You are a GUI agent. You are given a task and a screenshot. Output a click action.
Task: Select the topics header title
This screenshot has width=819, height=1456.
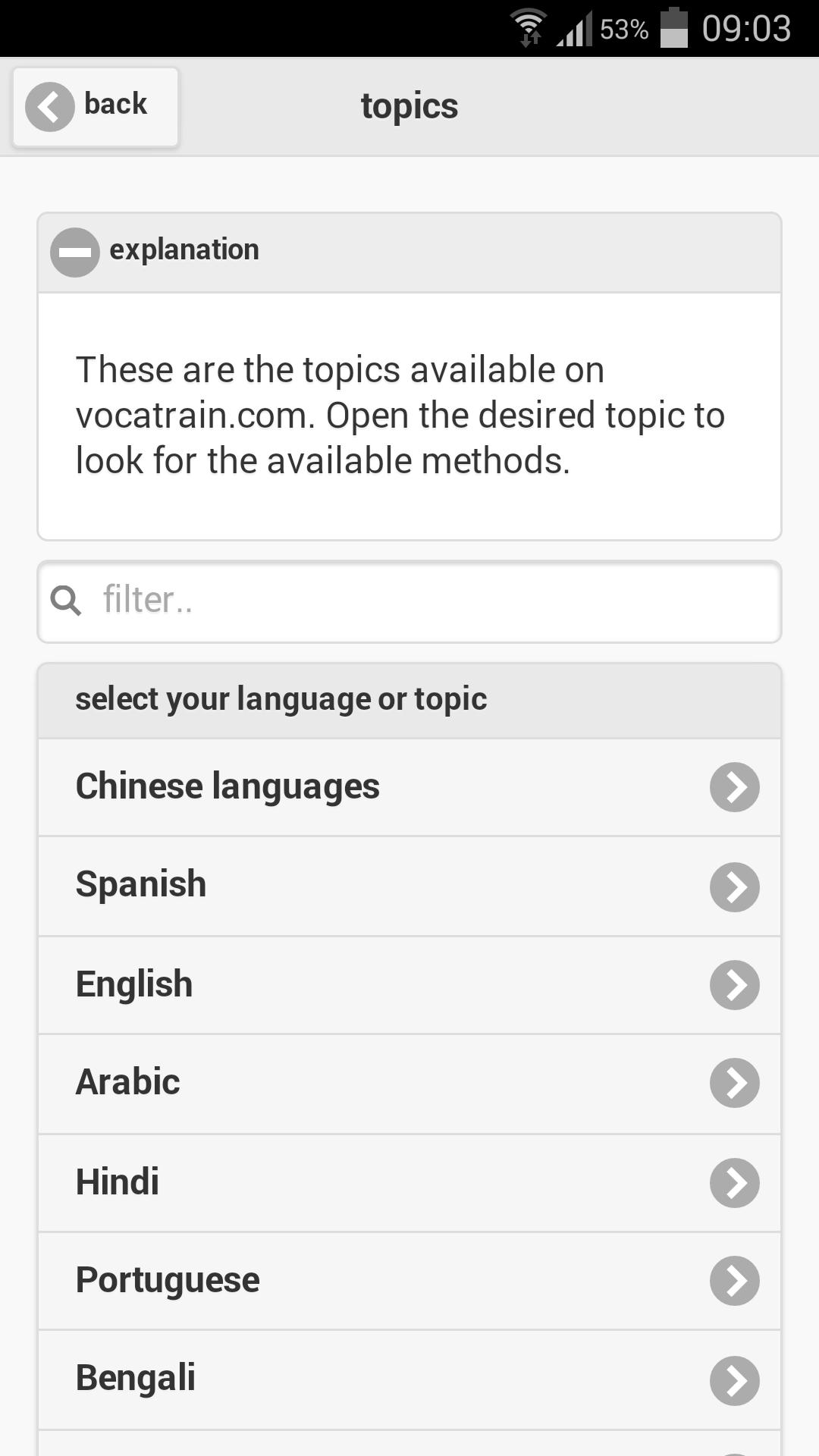[x=409, y=105]
